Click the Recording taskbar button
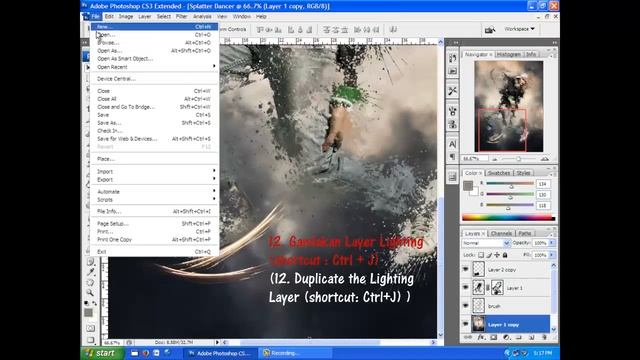Viewport: 640px width, 360px height. click(x=296, y=353)
